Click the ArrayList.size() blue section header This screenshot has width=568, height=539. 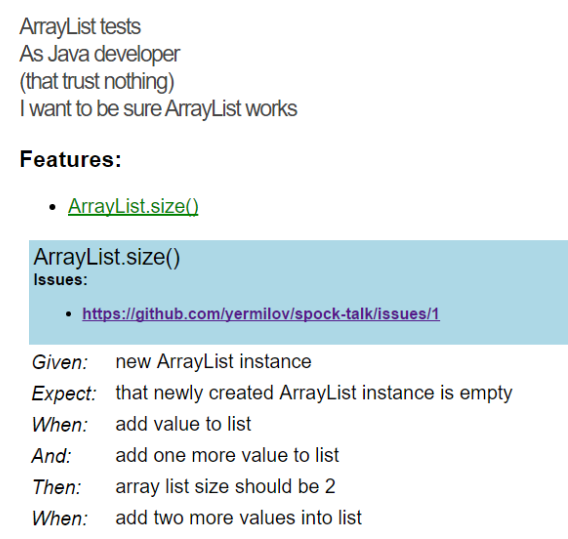click(106, 257)
